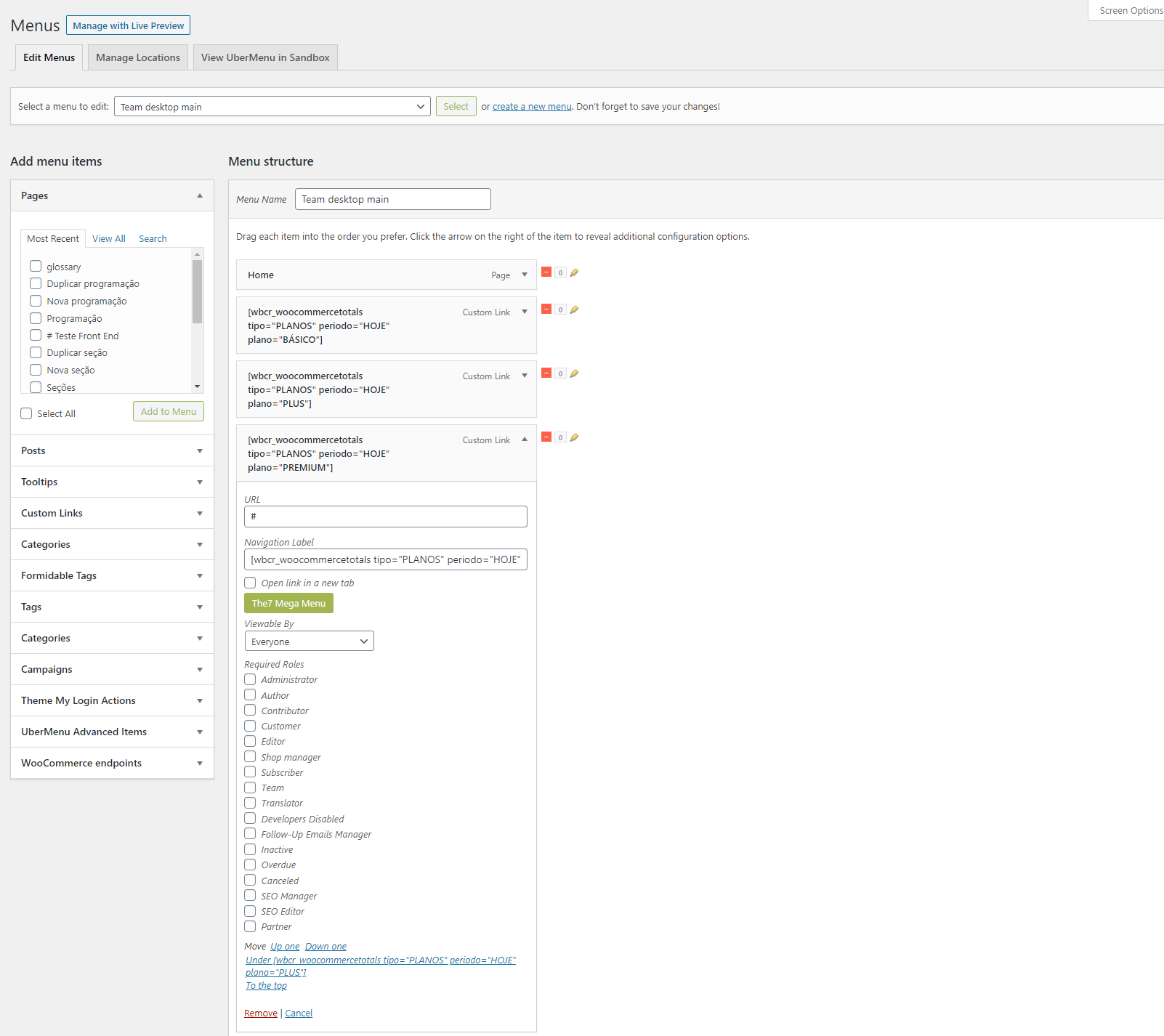Click red minus icon next to BÁSICO item
The height and width of the screenshot is (1036, 1164).
(x=546, y=309)
